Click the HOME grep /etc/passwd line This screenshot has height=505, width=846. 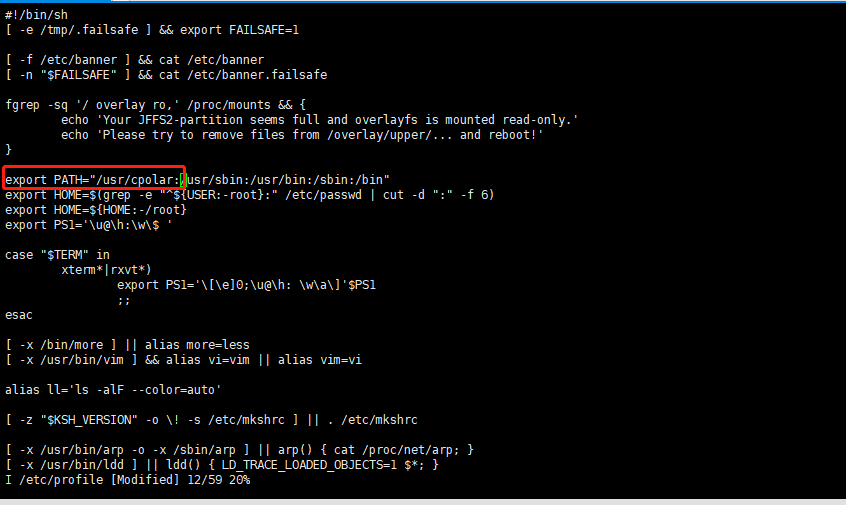pos(250,195)
